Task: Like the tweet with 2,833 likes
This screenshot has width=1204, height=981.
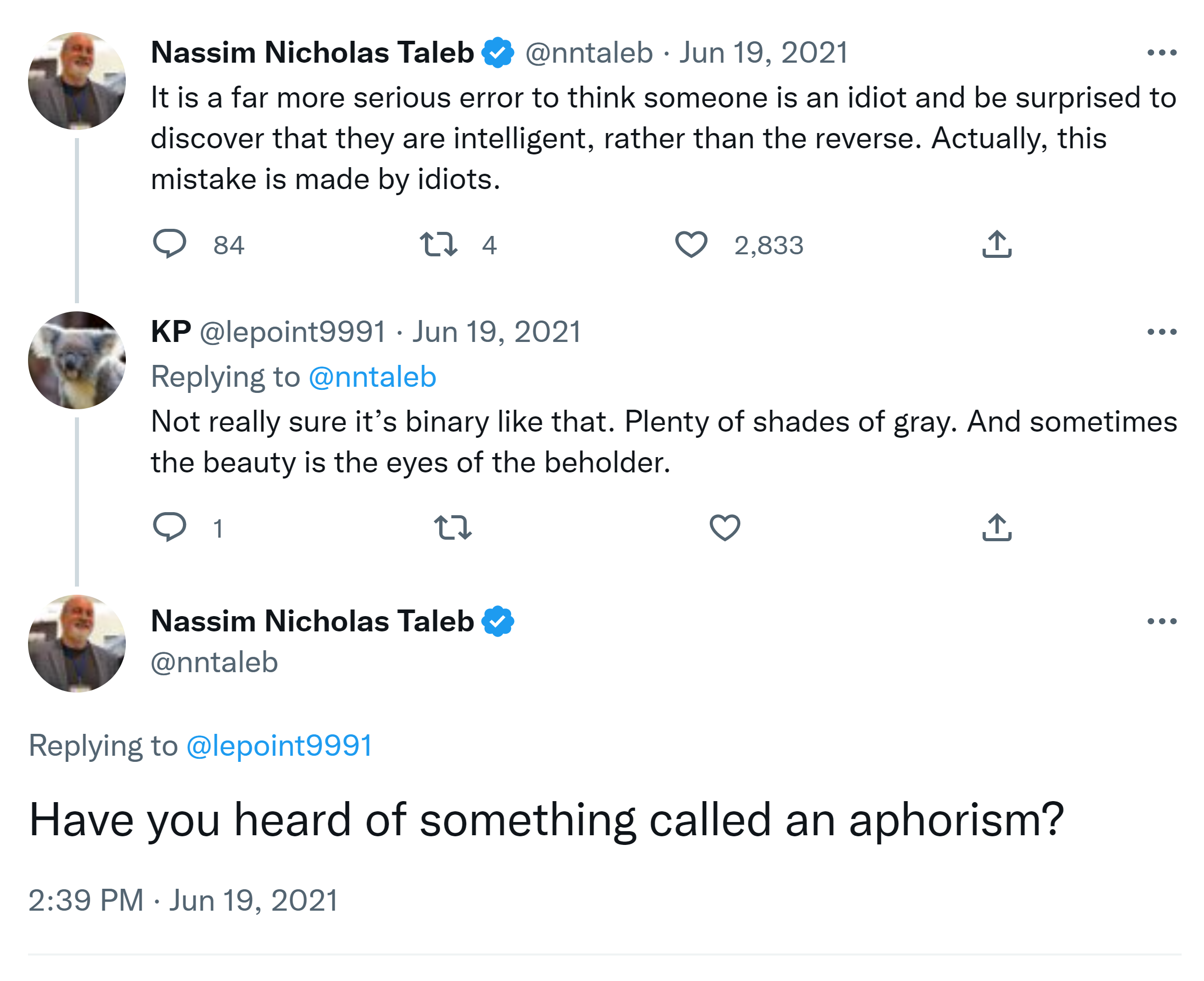Action: [x=691, y=244]
